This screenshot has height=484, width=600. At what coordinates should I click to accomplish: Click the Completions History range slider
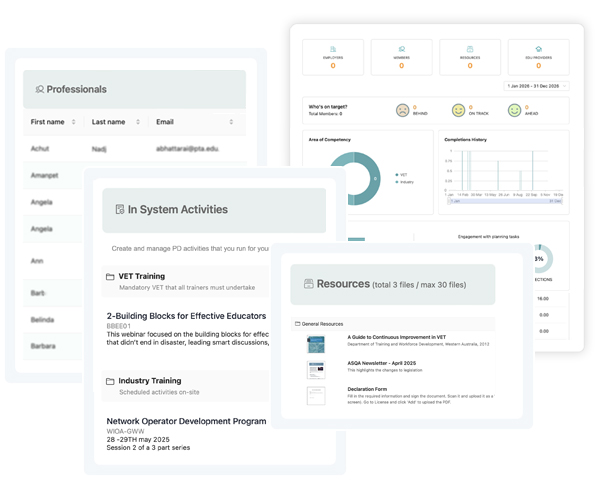[x=505, y=201]
